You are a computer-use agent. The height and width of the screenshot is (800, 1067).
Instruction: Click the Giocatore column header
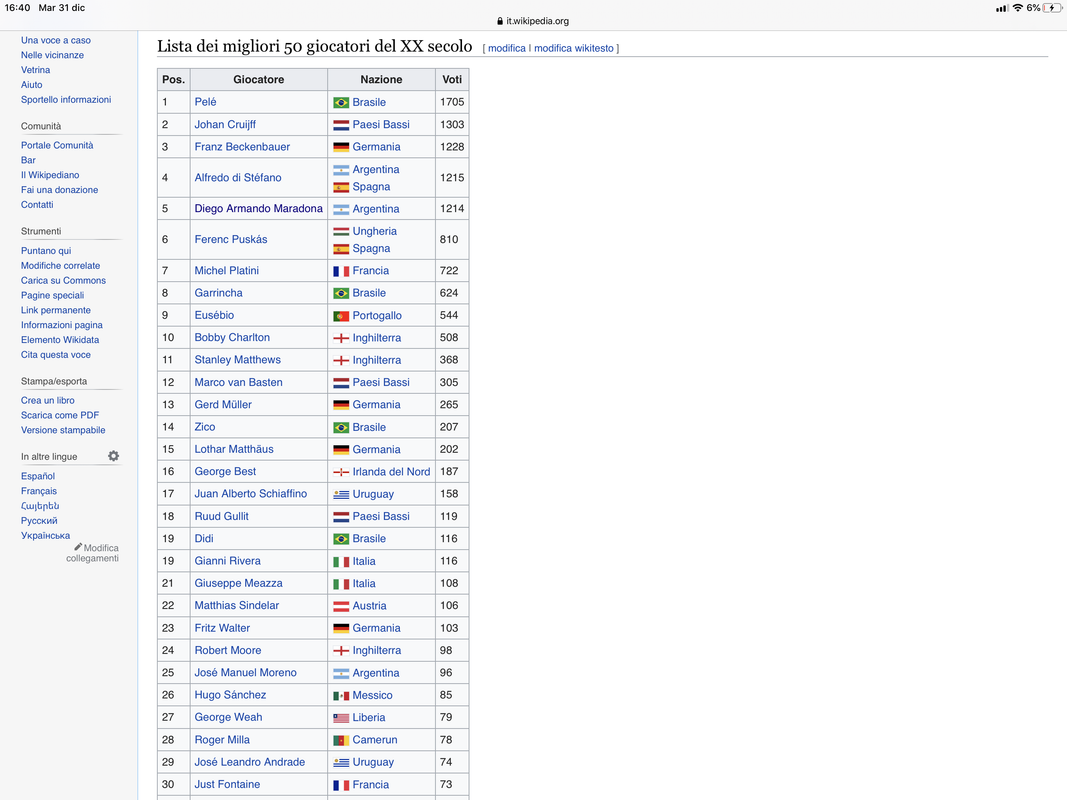tap(259, 80)
